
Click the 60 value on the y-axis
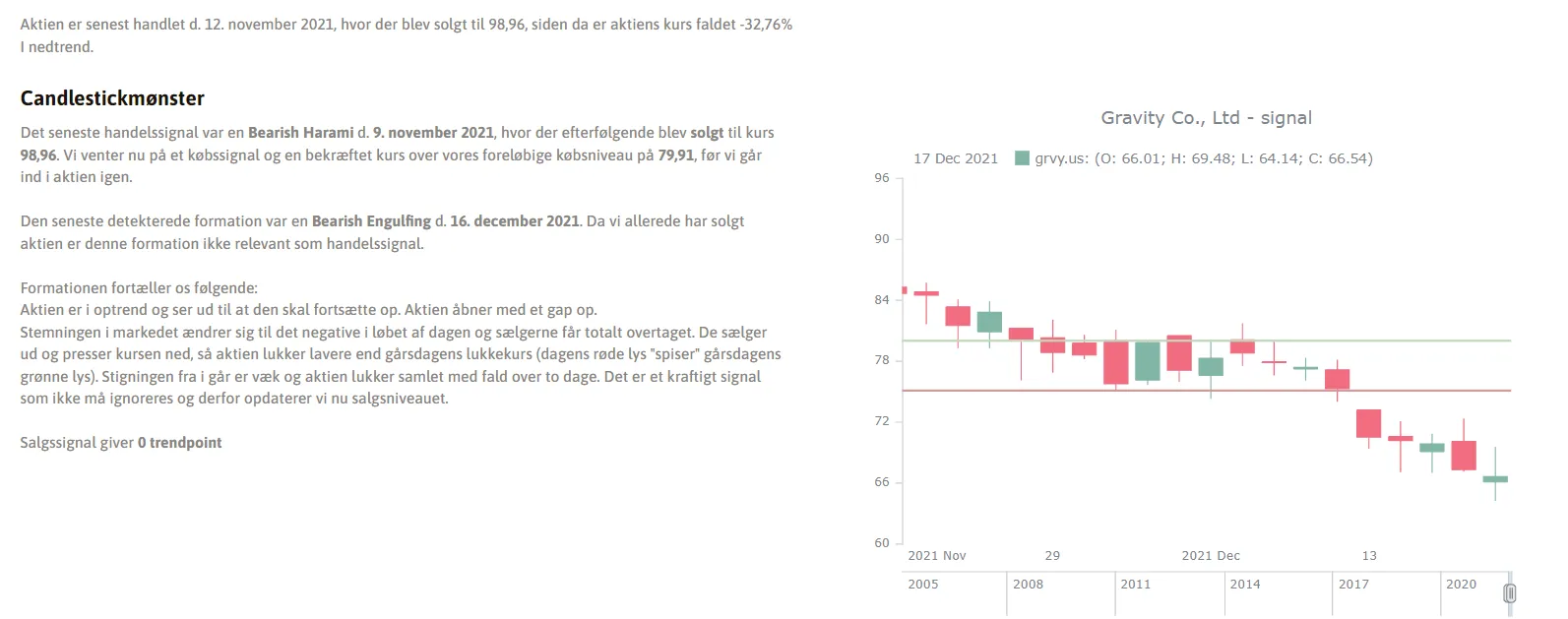point(882,543)
